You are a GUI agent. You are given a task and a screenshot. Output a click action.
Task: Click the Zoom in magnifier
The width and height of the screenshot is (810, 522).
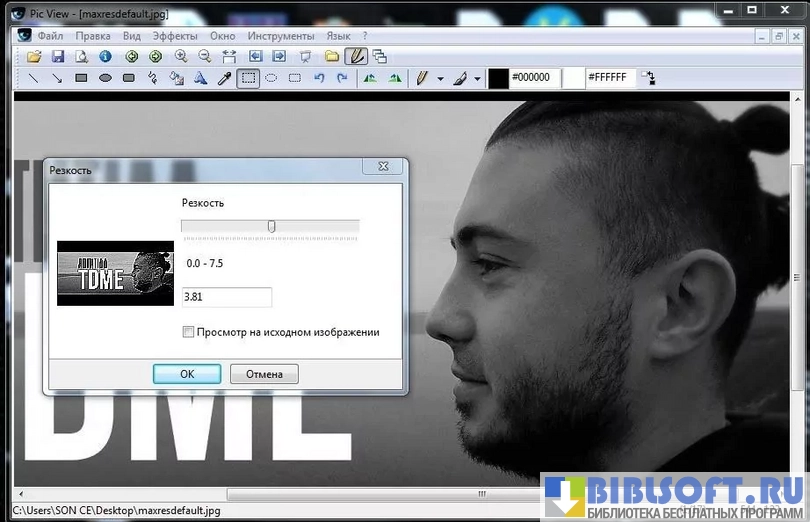pos(181,56)
